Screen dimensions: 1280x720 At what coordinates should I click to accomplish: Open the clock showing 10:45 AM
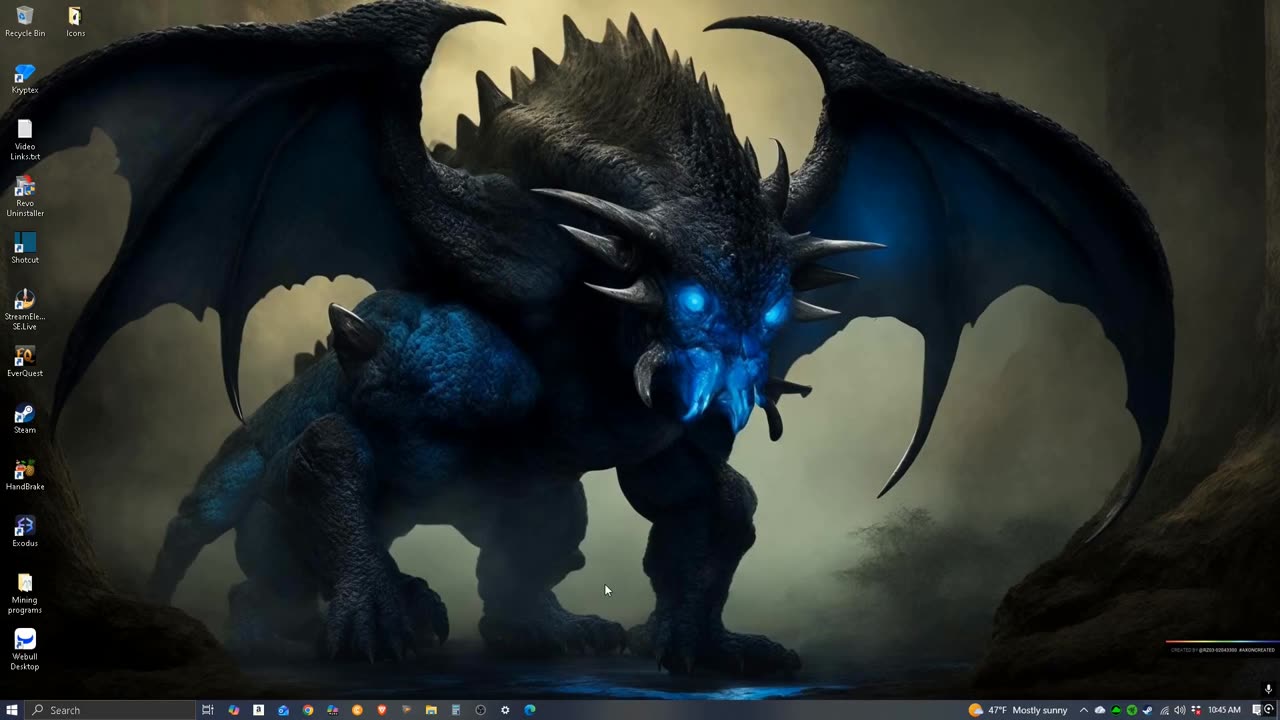click(1224, 710)
